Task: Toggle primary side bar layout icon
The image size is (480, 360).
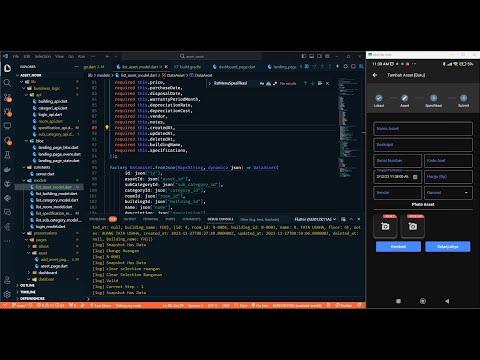Action: click(304, 56)
